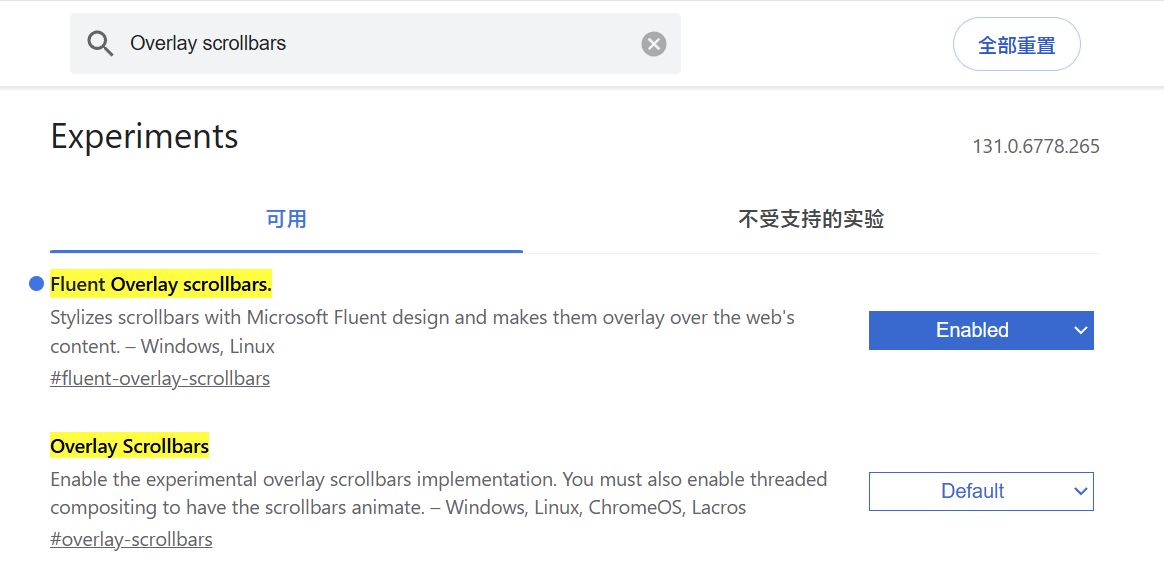This screenshot has height=575, width=1164.
Task: Clear the search box with the X icon
Action: [x=654, y=43]
